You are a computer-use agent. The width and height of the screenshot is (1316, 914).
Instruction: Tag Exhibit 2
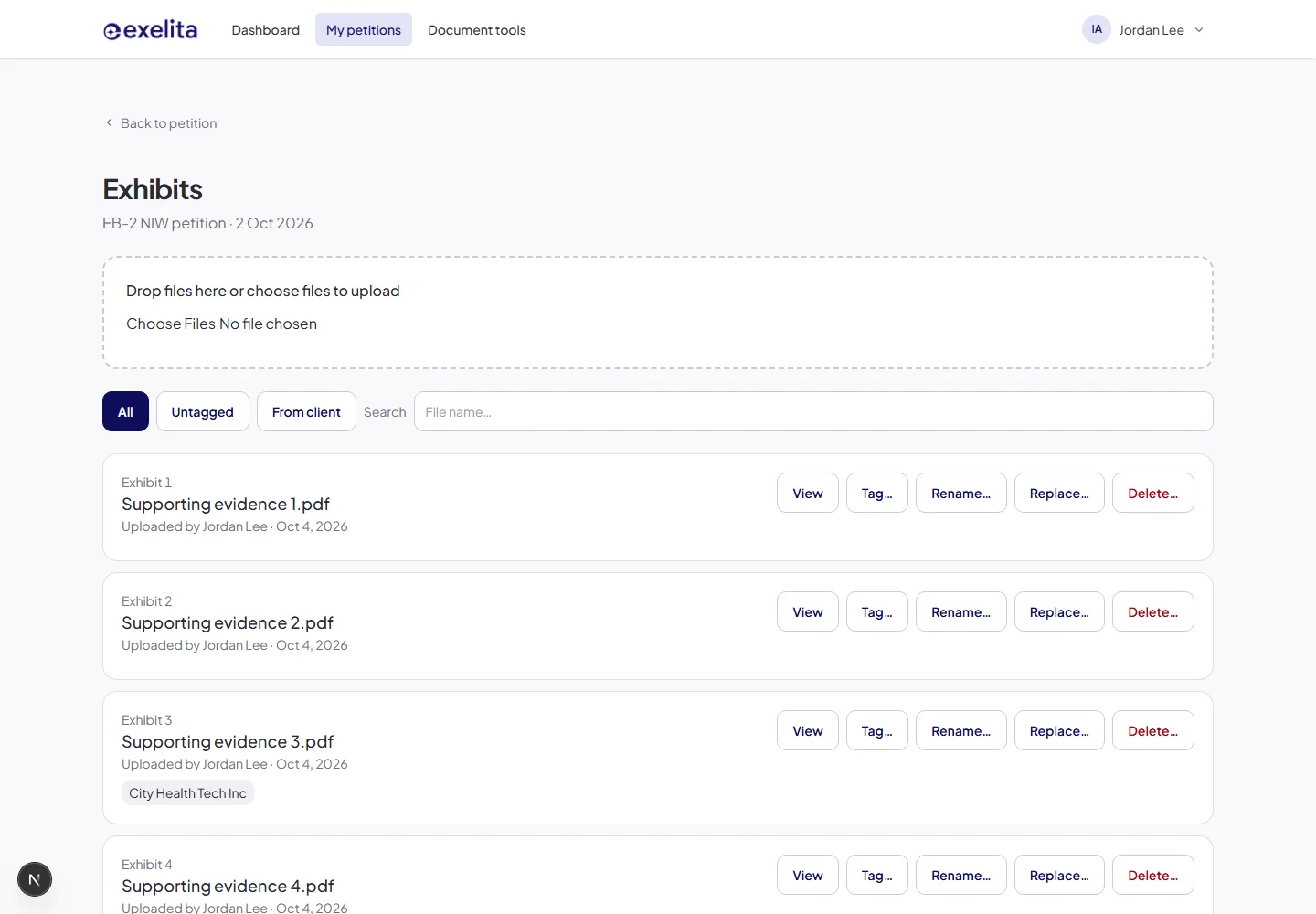click(x=877, y=611)
